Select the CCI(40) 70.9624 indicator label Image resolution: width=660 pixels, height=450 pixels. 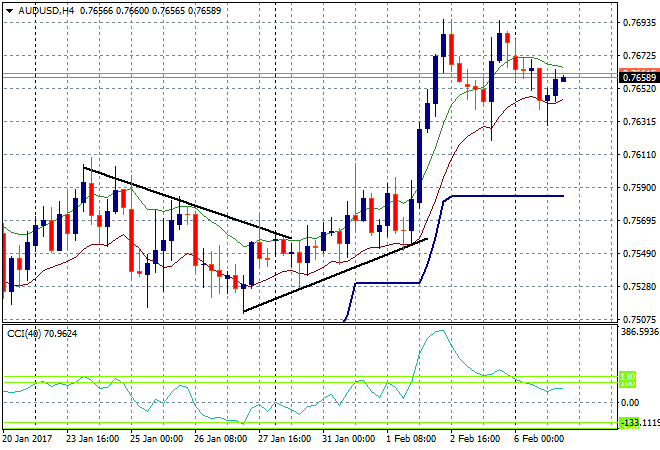click(x=42, y=334)
